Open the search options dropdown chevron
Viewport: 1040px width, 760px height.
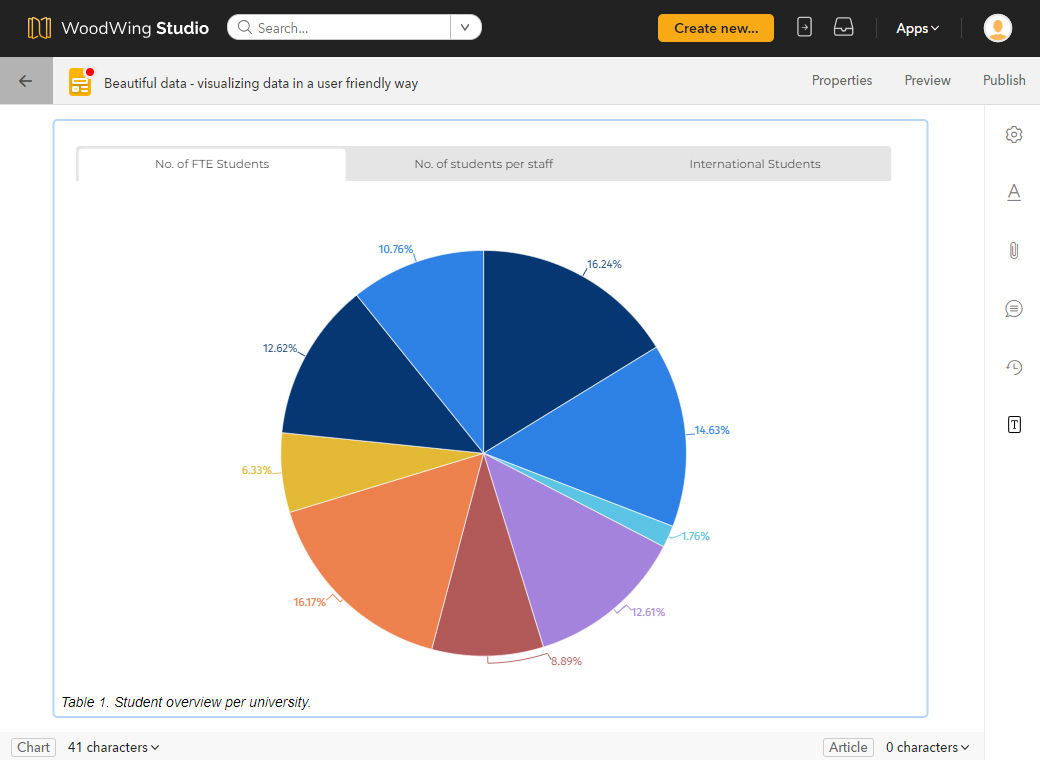tap(466, 27)
